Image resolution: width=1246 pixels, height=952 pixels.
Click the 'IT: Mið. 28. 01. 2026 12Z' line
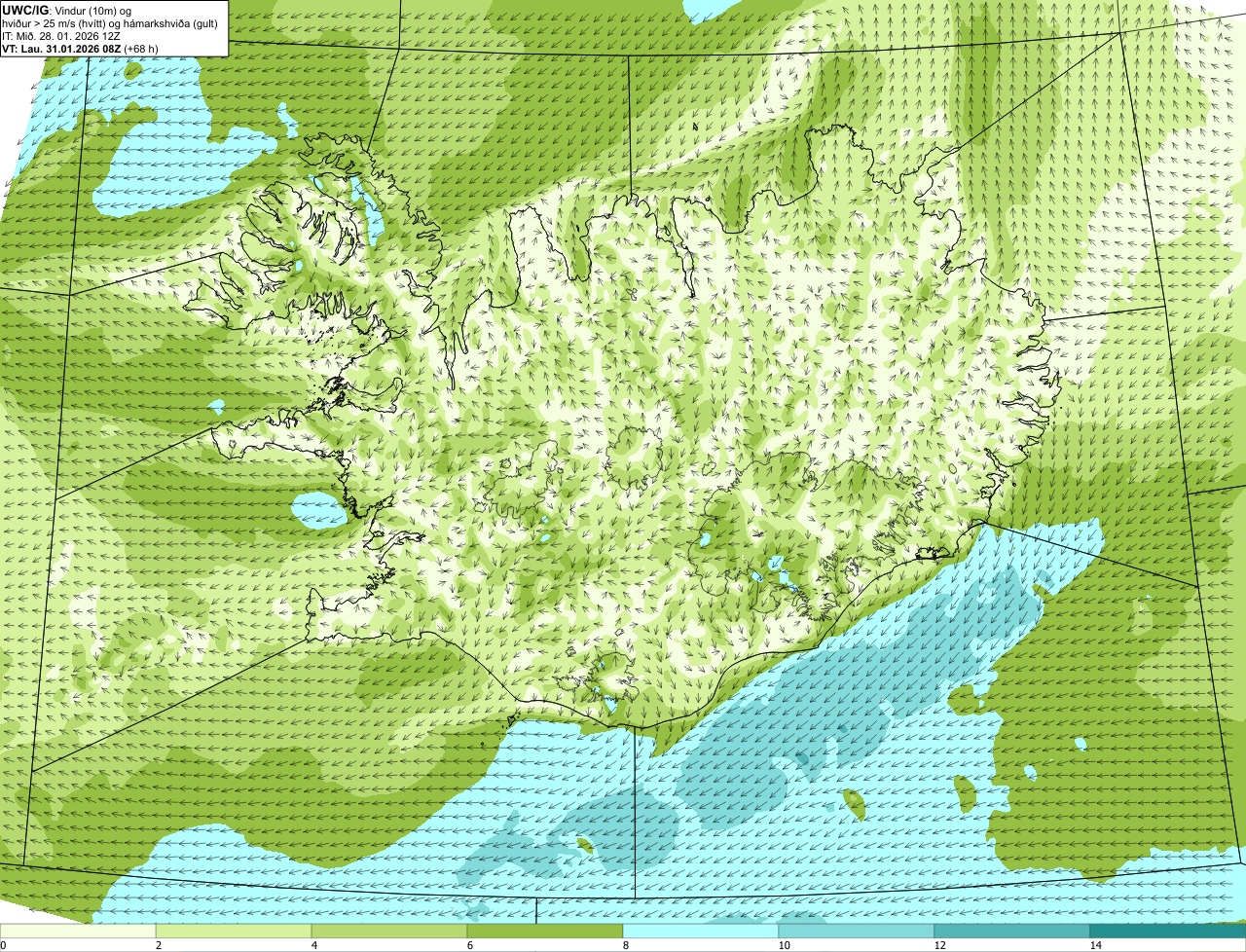pyautogui.click(x=61, y=35)
